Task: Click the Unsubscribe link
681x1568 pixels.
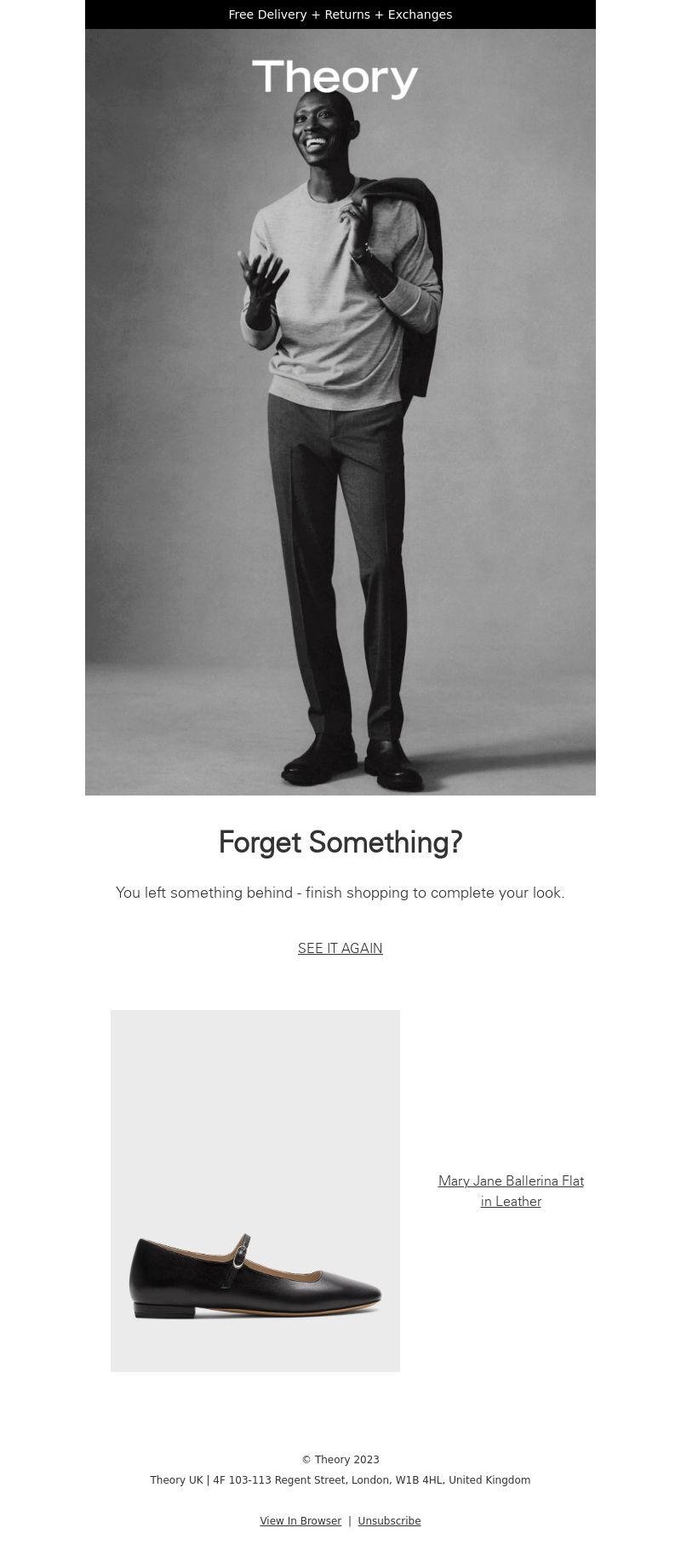Action: pos(389,1521)
